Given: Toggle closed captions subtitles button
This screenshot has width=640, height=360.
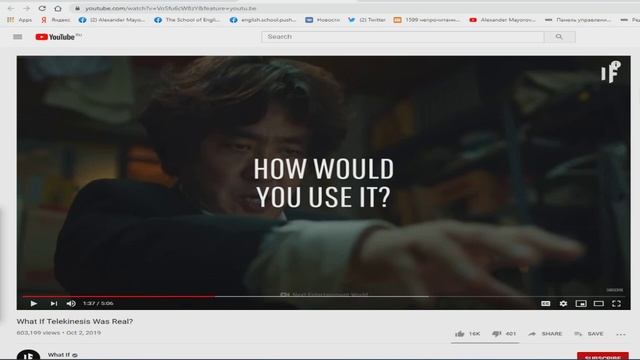Looking at the screenshot, I should click(x=546, y=303).
